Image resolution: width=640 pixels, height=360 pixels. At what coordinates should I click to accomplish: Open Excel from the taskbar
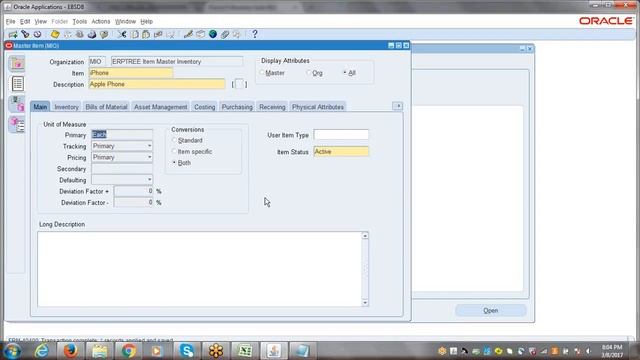pyautogui.click(x=244, y=351)
